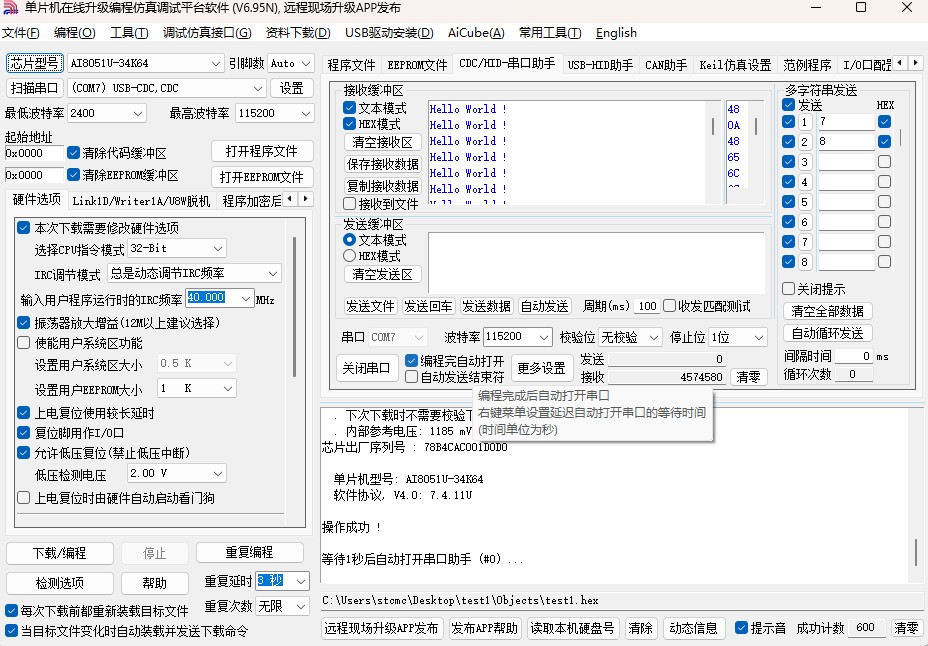Switch to the USB-HID助手 tab
The height and width of the screenshot is (646, 928).
[x=600, y=64]
